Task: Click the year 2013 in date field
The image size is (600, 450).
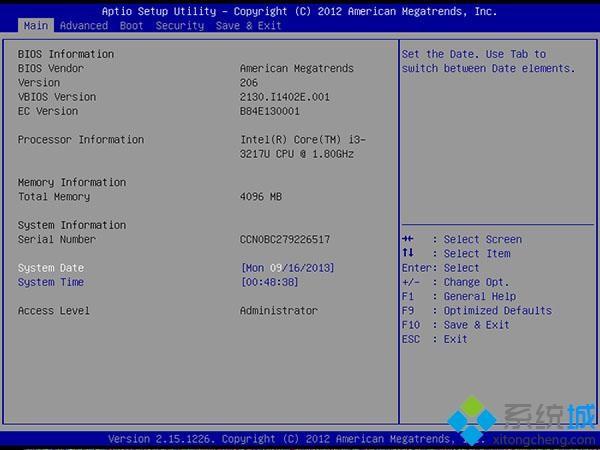Action: tap(319, 268)
